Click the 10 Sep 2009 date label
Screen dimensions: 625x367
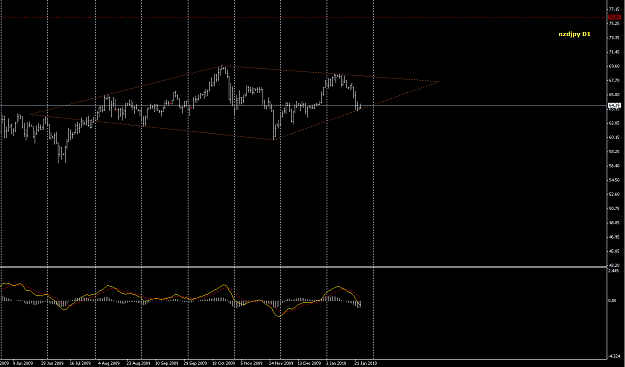167,363
